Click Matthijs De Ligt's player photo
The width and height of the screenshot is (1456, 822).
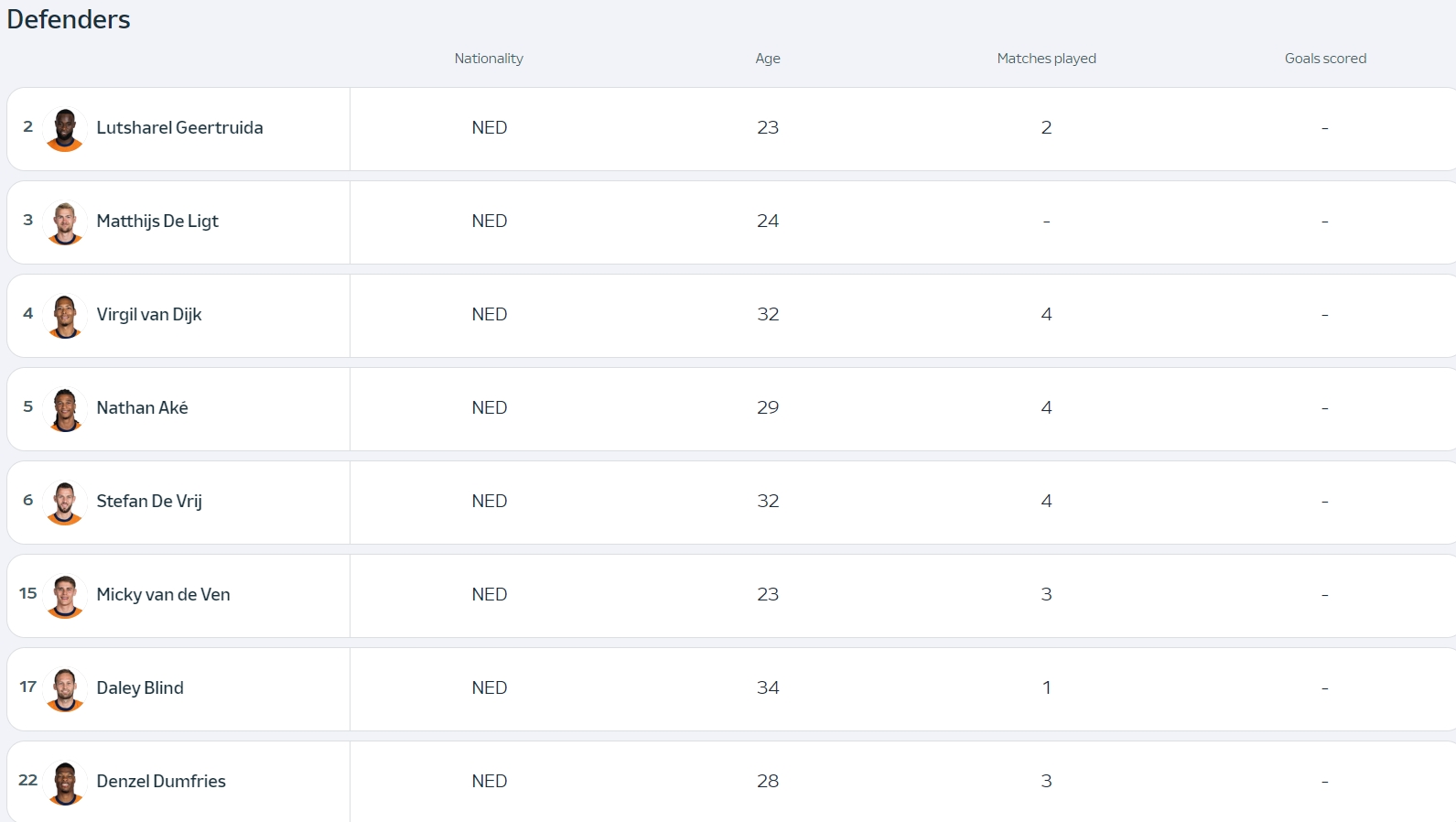[65, 222]
